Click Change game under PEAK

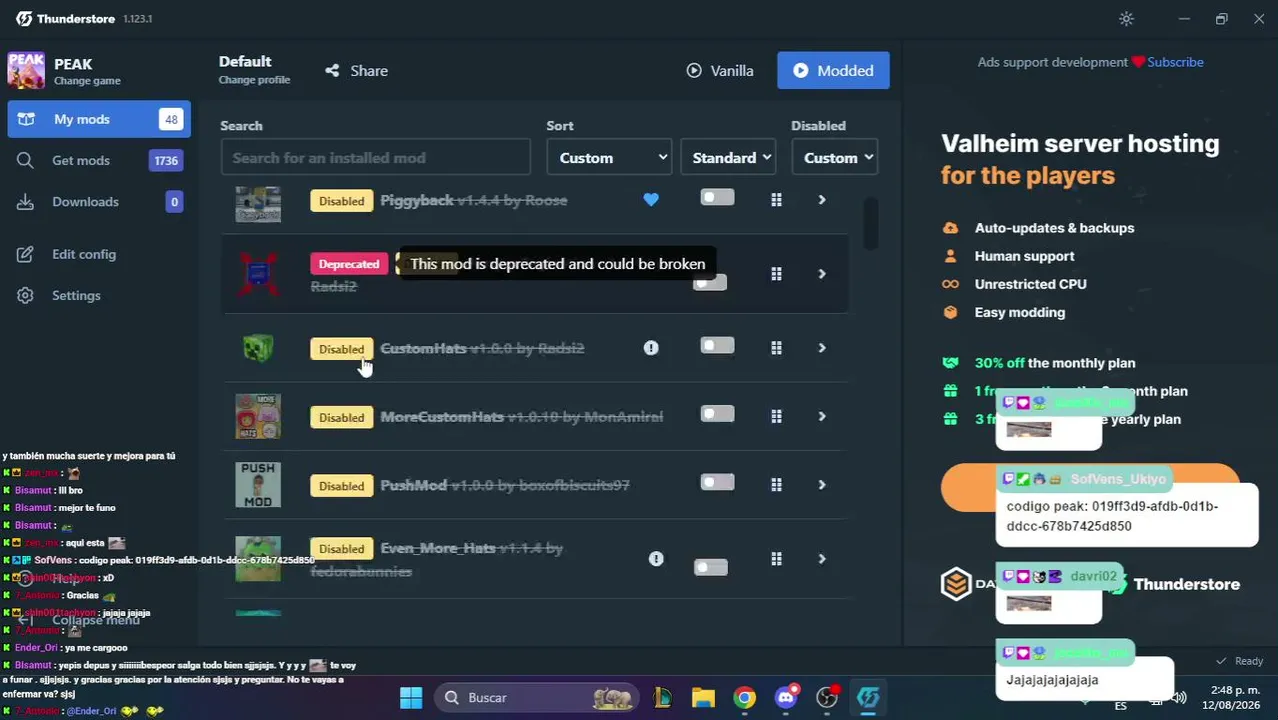pyautogui.click(x=87, y=81)
